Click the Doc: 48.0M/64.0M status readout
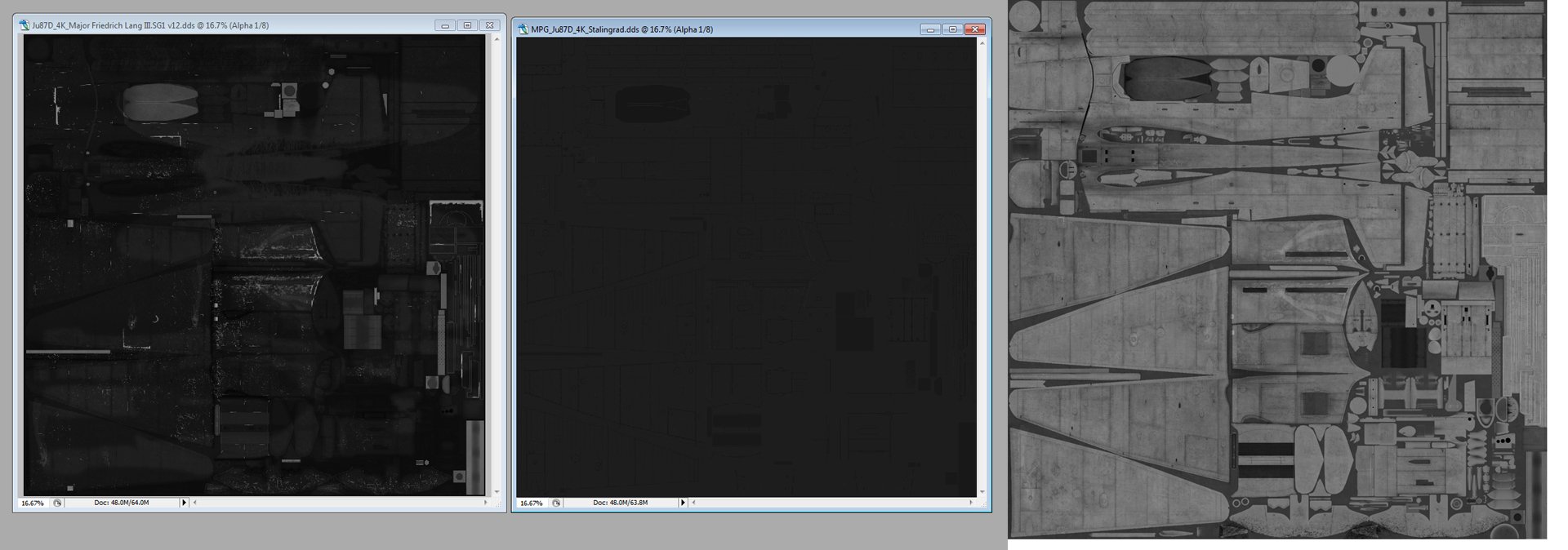This screenshot has width=1568, height=550. click(122, 503)
